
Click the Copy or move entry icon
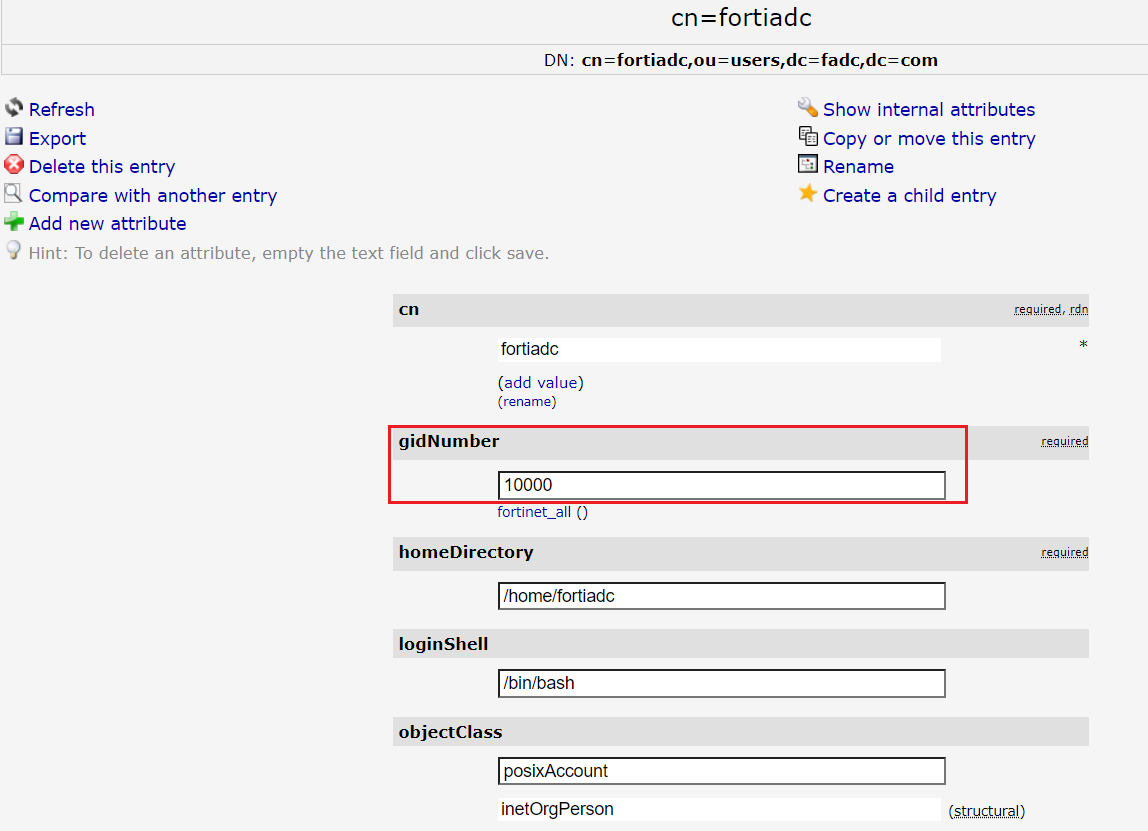coord(807,136)
